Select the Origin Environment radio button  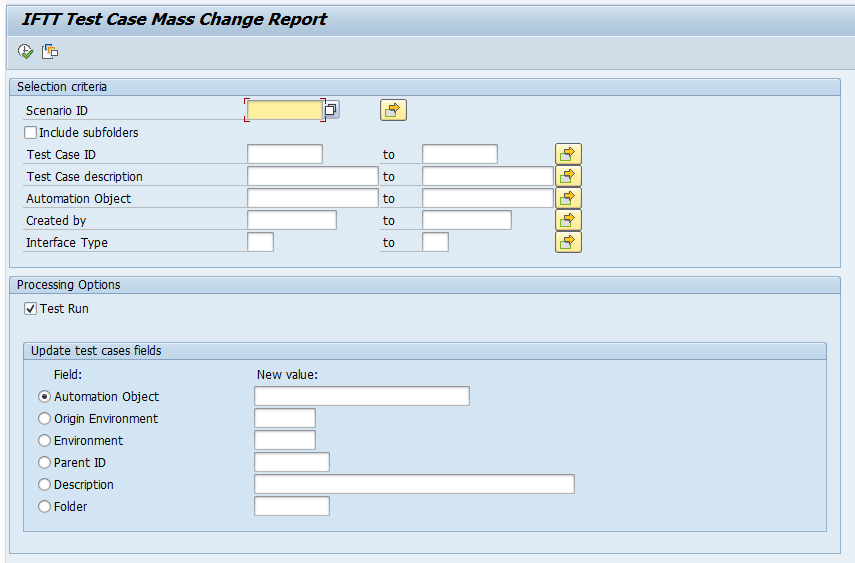[x=45, y=418]
